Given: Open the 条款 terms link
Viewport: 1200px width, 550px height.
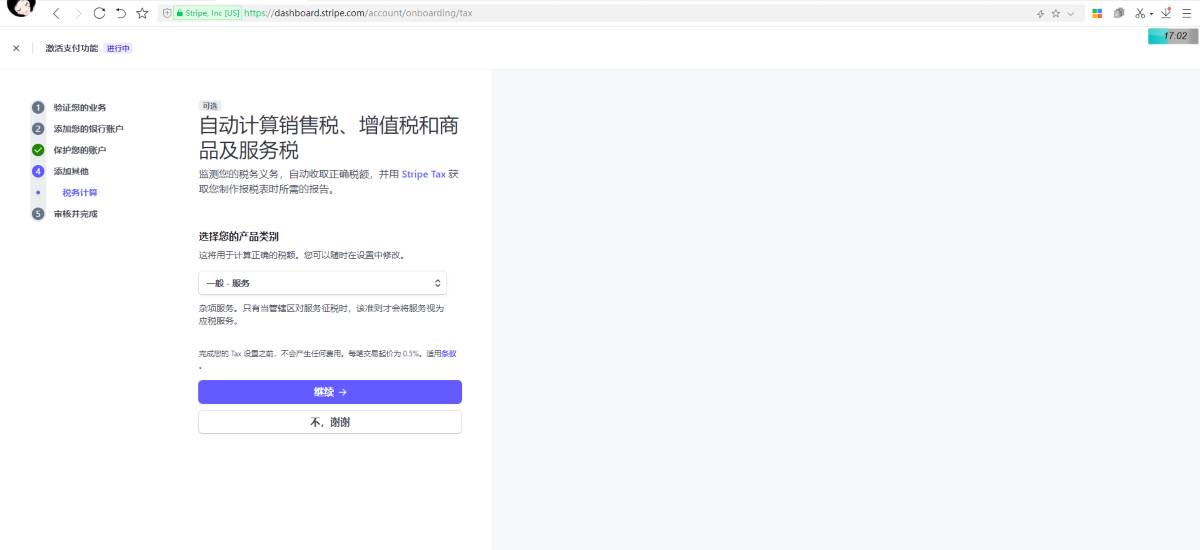Looking at the screenshot, I should pyautogui.click(x=449, y=354).
